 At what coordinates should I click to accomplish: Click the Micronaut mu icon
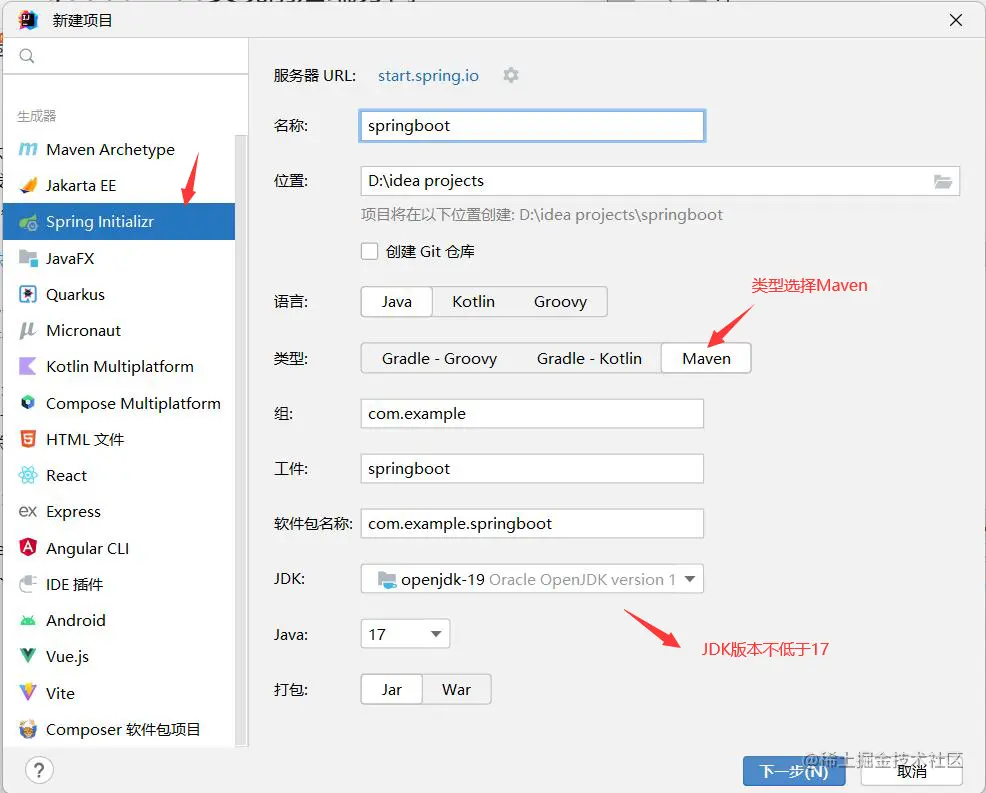[x=28, y=331]
